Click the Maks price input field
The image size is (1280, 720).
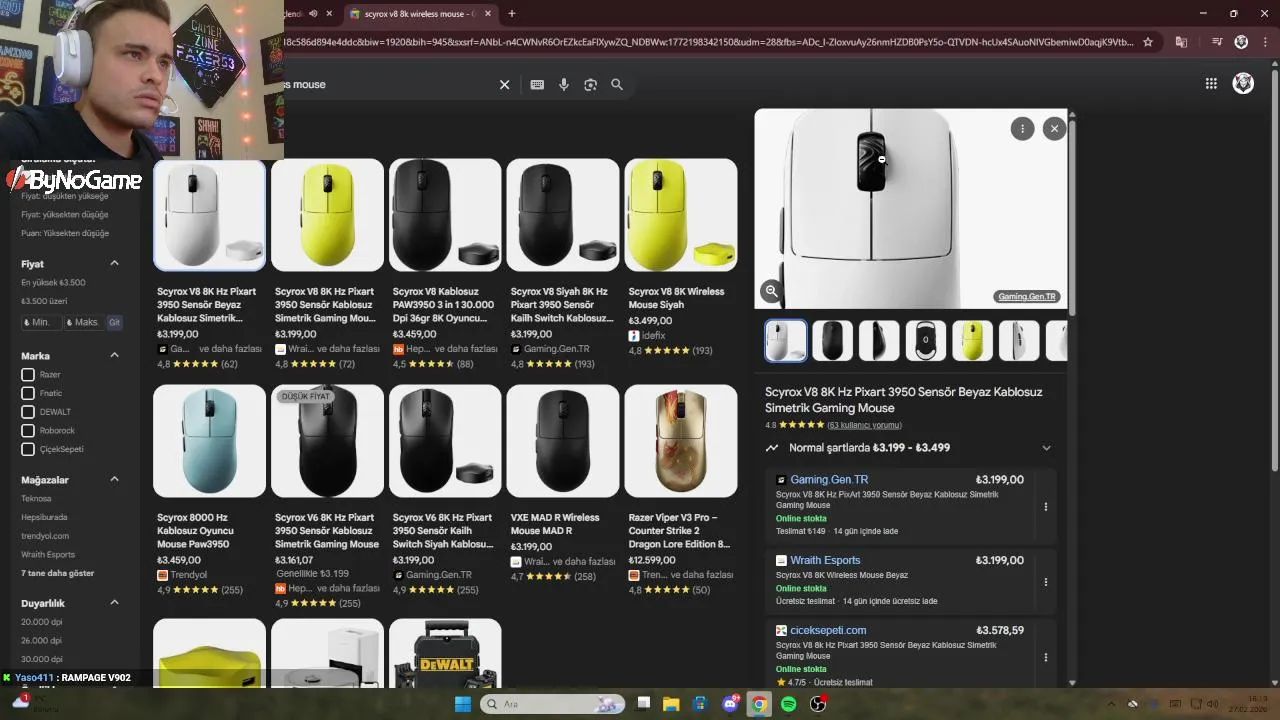point(84,322)
